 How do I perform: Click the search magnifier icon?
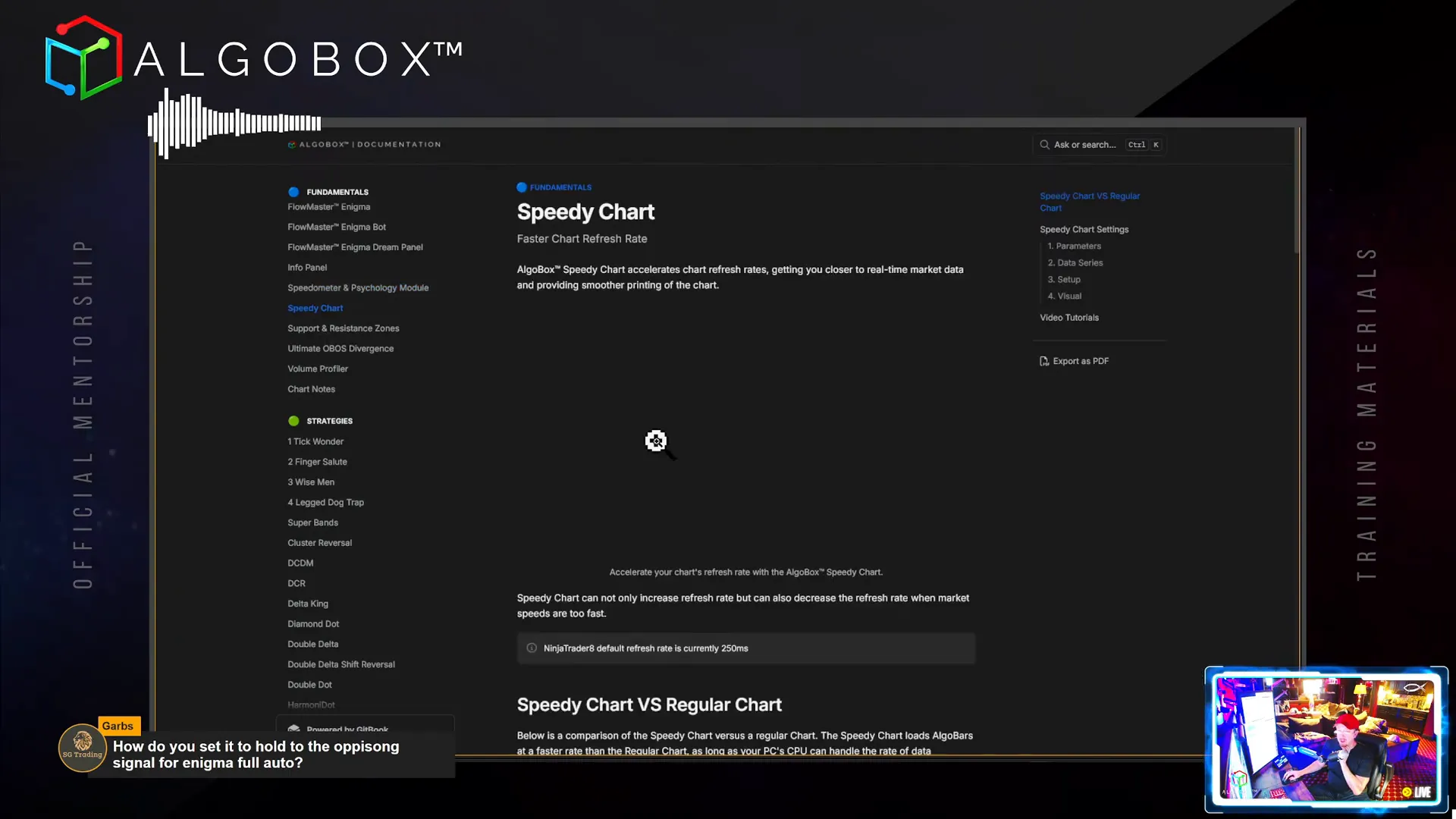pyautogui.click(x=1044, y=145)
